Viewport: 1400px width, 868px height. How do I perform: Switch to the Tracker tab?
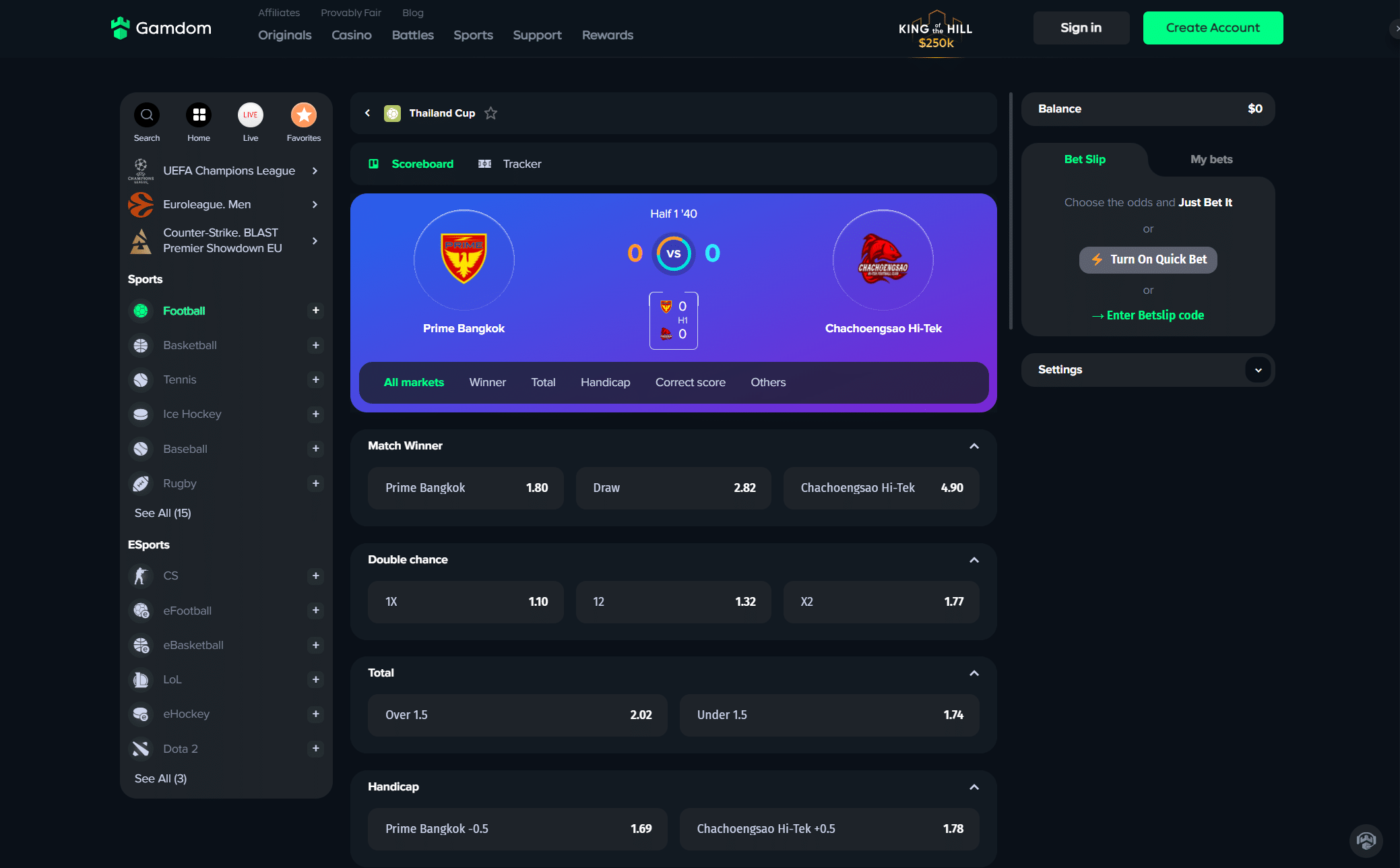tap(510, 164)
